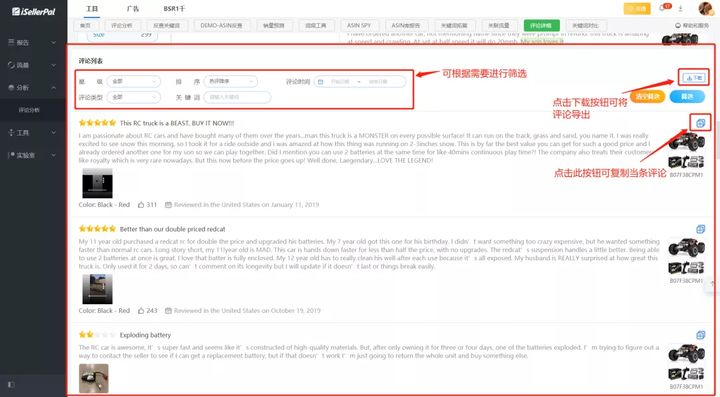Screen dimensions: 720x397
Task: Click two-star rating of 'Exploding battery' review
Action: point(97,334)
